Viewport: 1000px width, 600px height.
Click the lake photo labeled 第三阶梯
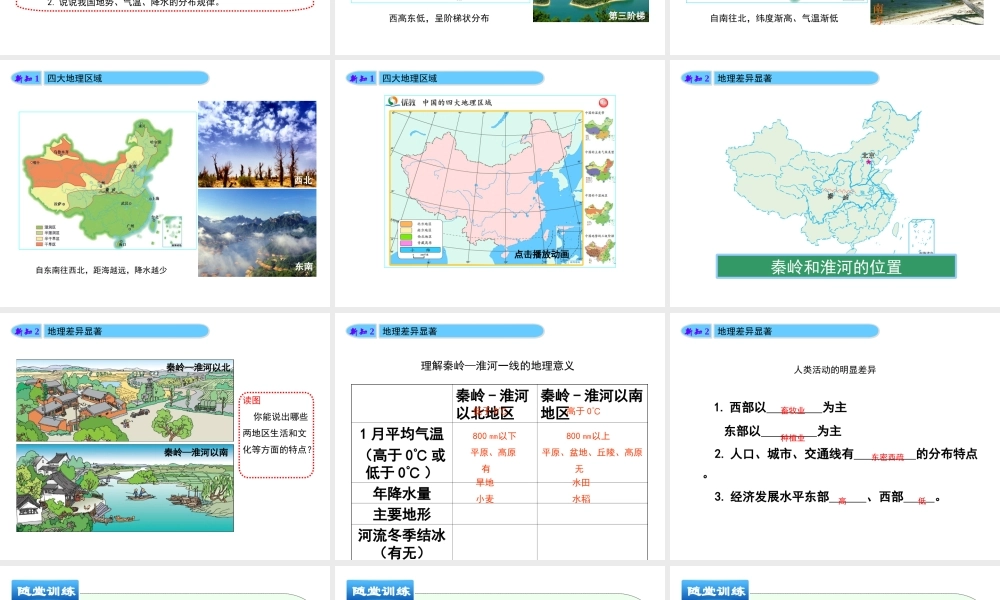(x=591, y=11)
